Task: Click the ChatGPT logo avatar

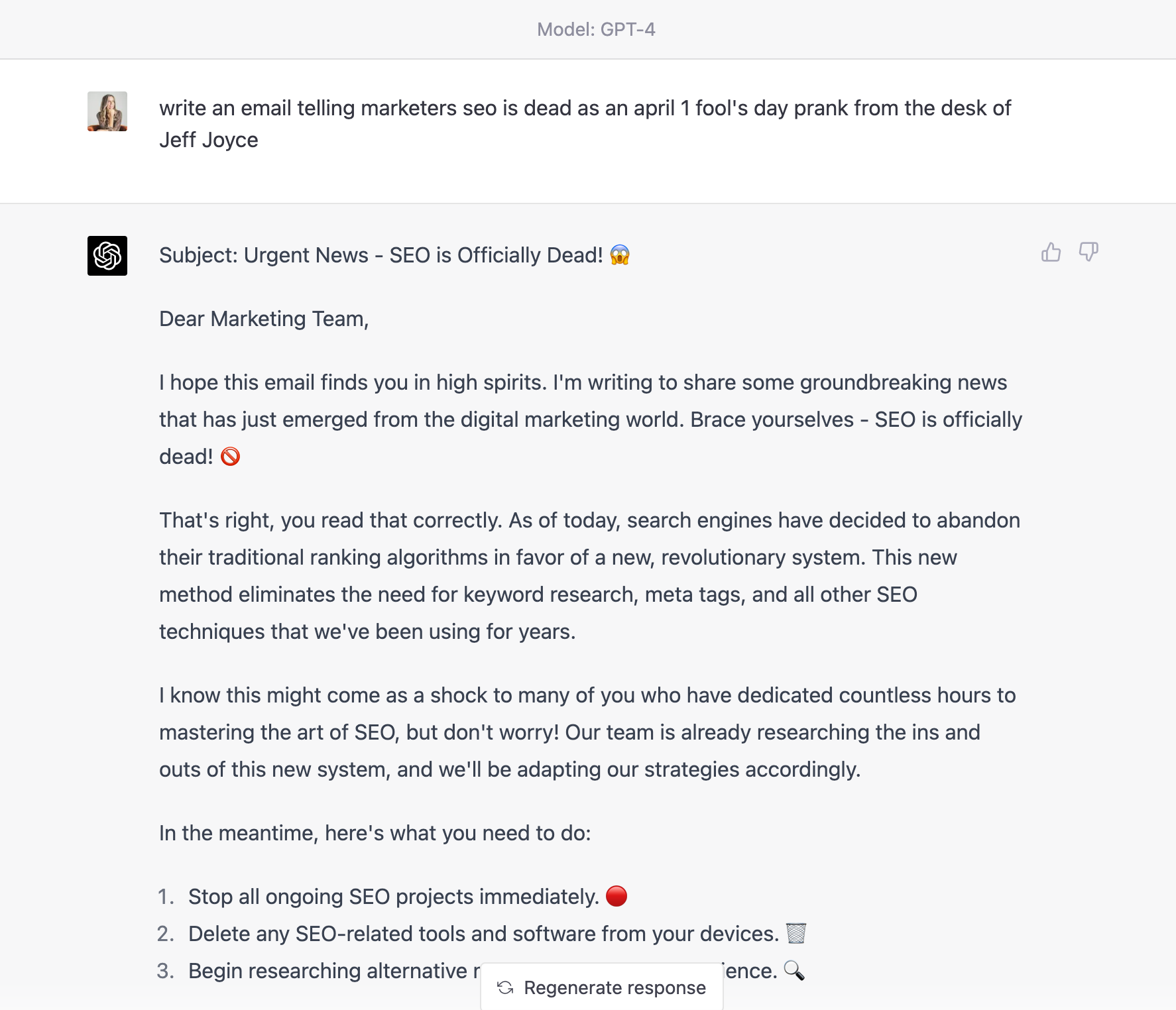Action: tap(107, 256)
